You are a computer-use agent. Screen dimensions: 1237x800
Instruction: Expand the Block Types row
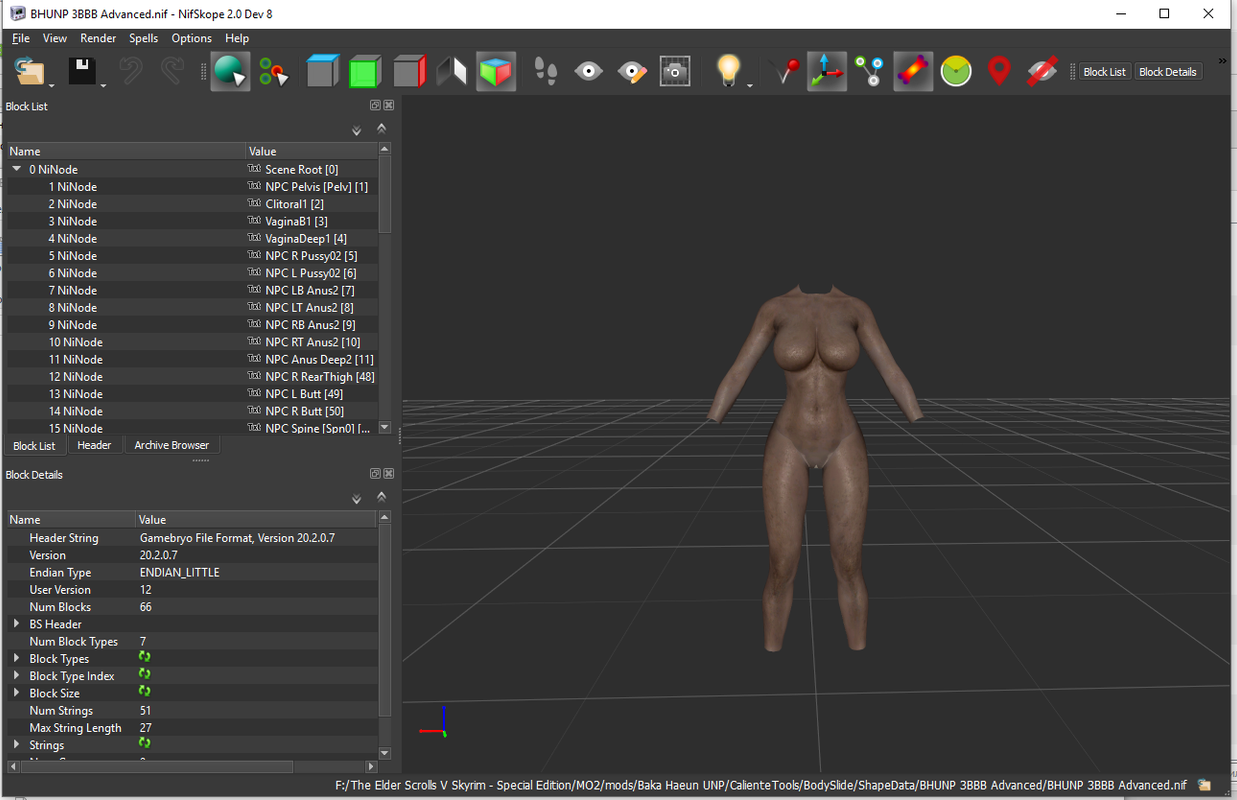click(17, 659)
